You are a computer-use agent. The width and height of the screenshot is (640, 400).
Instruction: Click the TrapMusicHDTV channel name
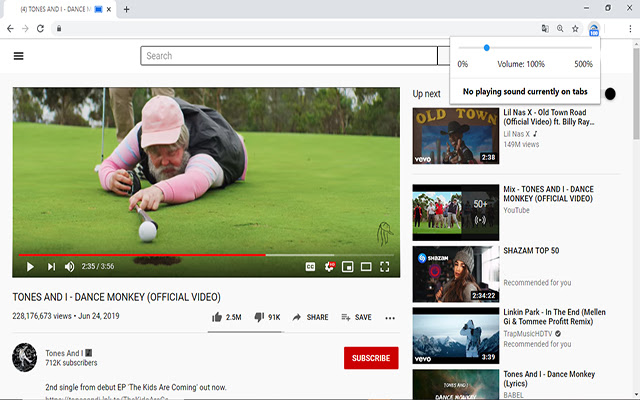527,333
